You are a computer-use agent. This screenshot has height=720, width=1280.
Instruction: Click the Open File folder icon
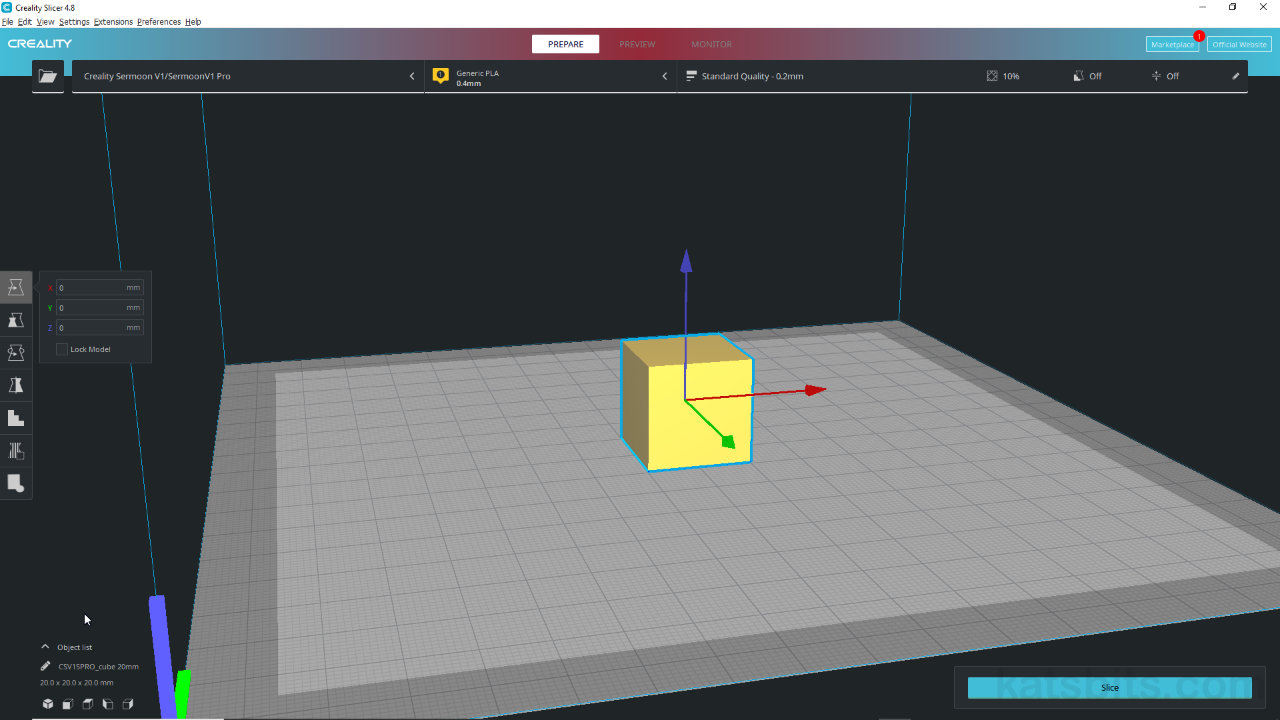[47, 76]
